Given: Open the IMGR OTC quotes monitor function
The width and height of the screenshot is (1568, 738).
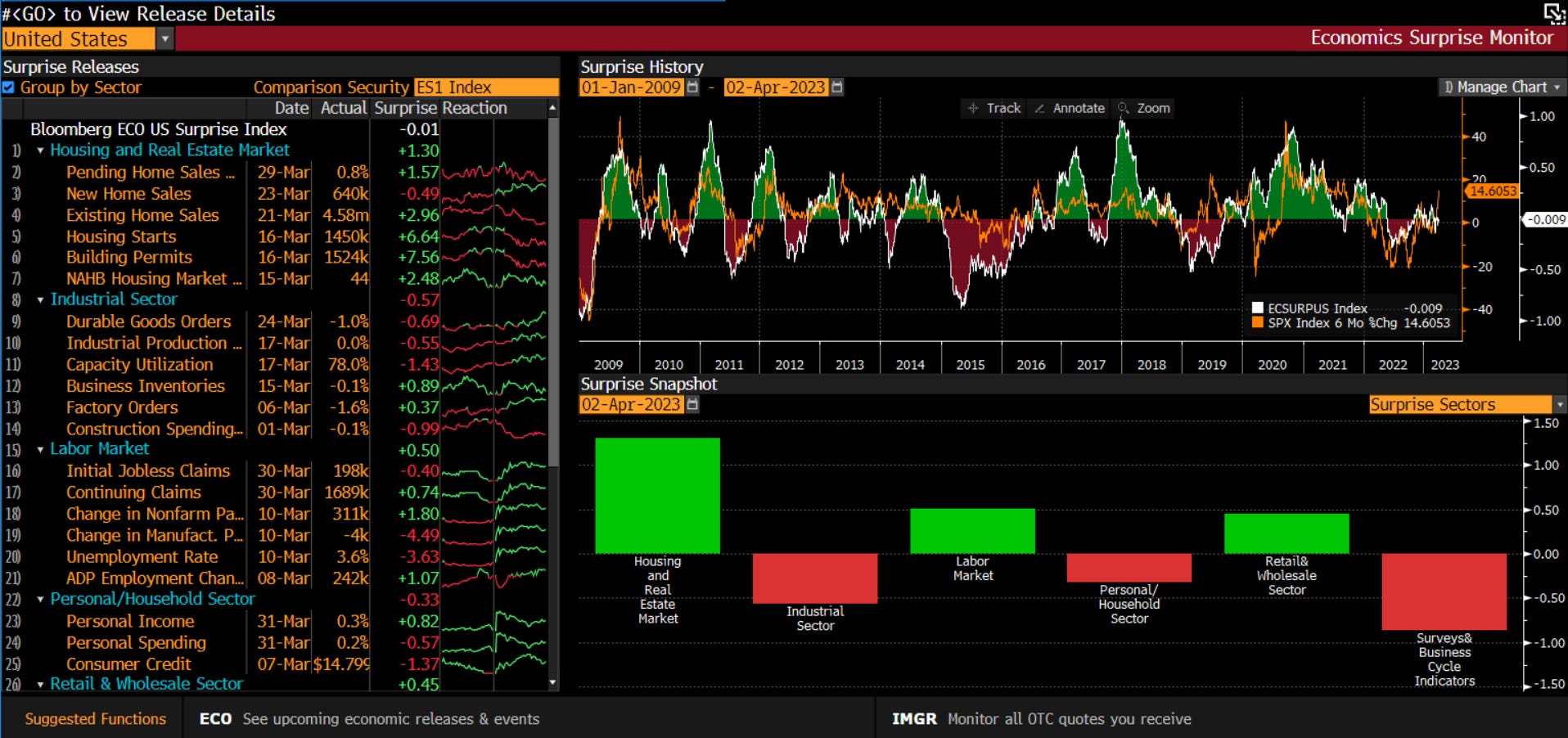Looking at the screenshot, I should [1041, 718].
